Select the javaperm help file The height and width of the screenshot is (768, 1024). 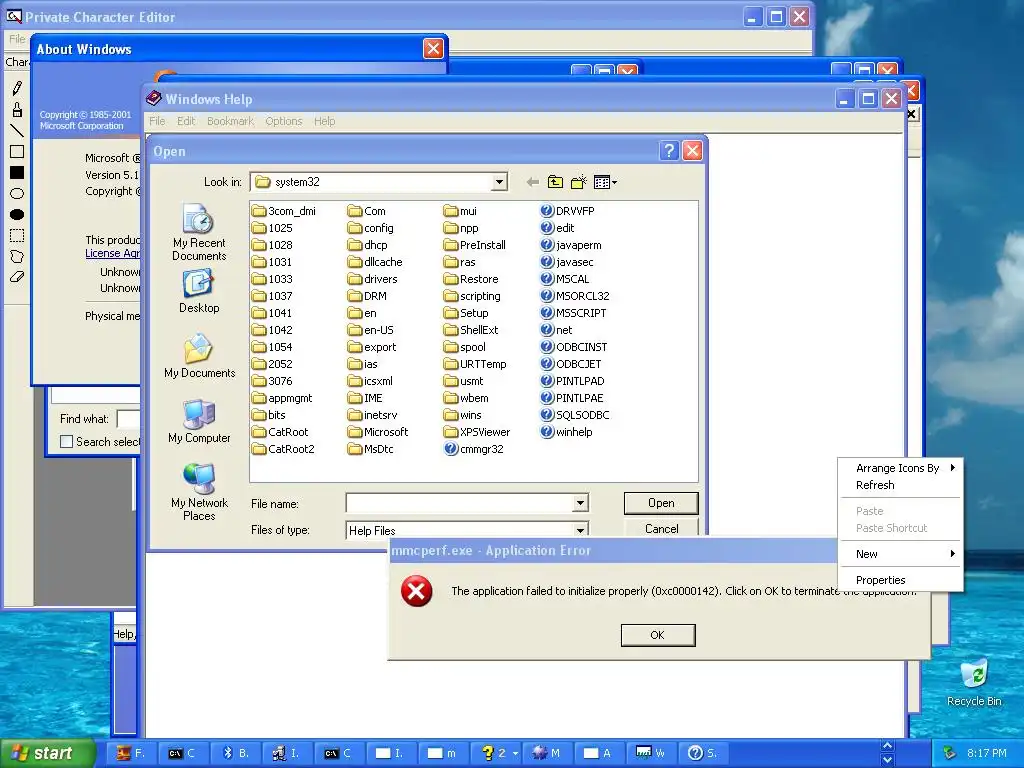pos(571,245)
